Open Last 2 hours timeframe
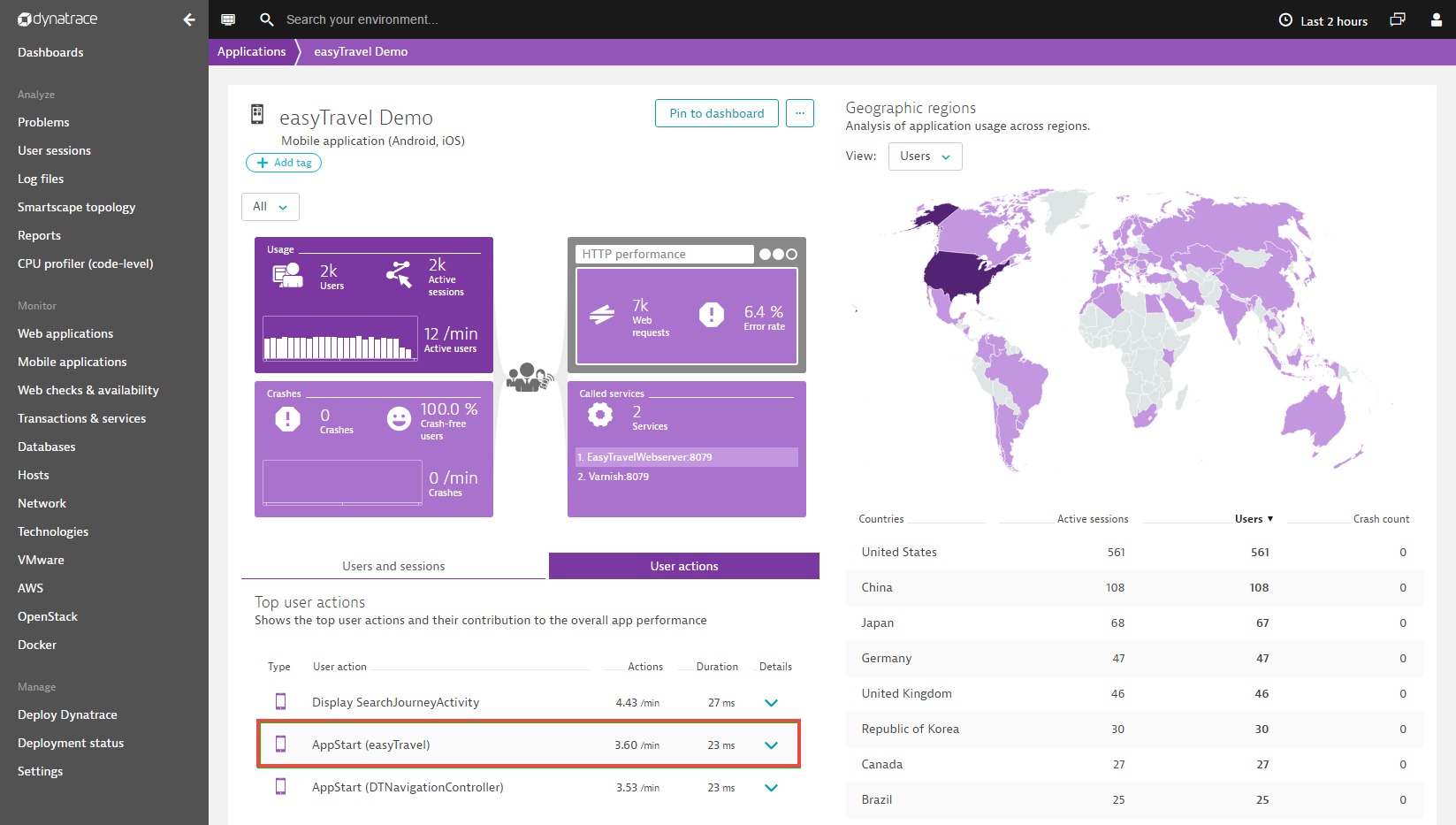Viewport: 1456px width, 825px height. (1334, 21)
